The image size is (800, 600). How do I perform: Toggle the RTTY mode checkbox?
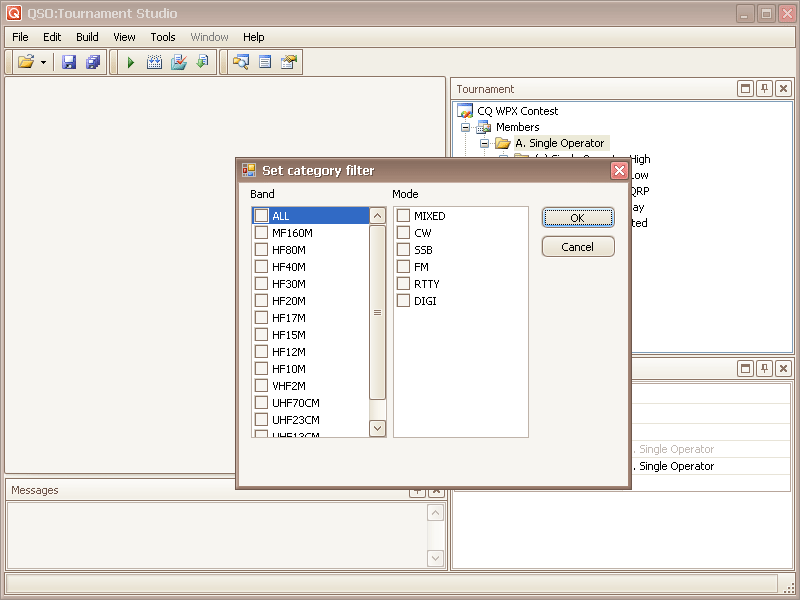click(403, 284)
